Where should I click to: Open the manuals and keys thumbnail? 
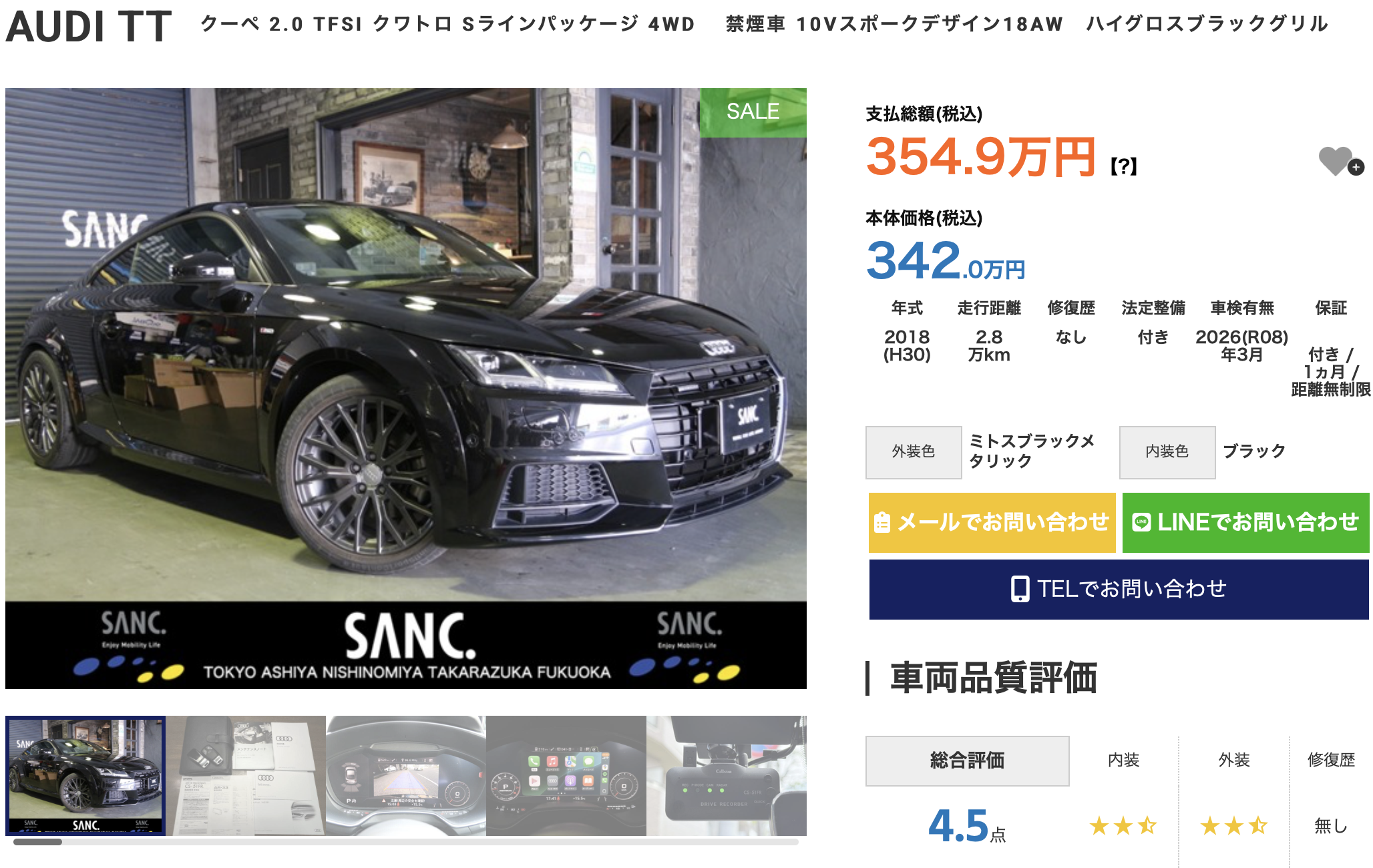tap(246, 776)
